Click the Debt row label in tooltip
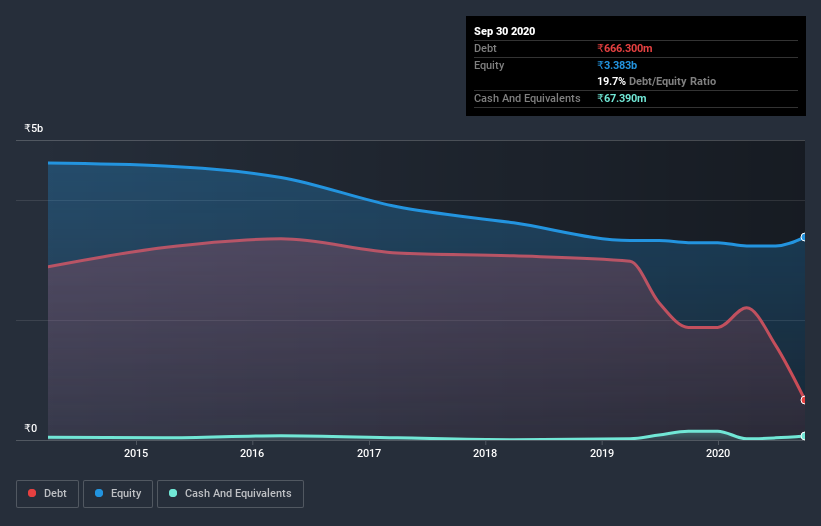This screenshot has height=526, width=821. [x=485, y=48]
